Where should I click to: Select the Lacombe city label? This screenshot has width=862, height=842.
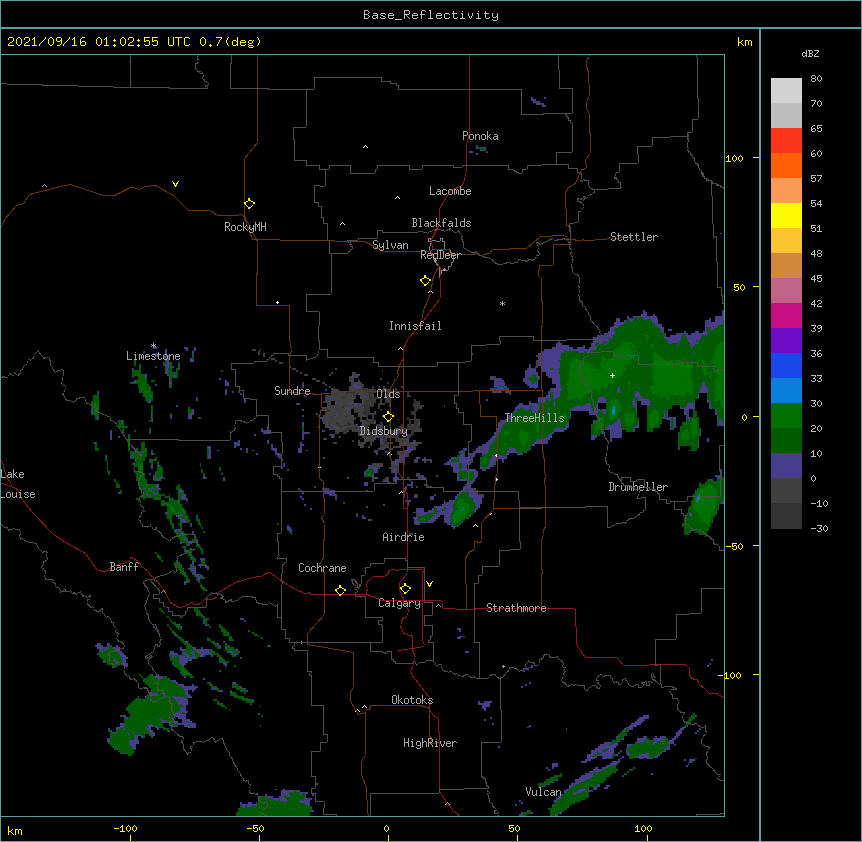pos(450,191)
